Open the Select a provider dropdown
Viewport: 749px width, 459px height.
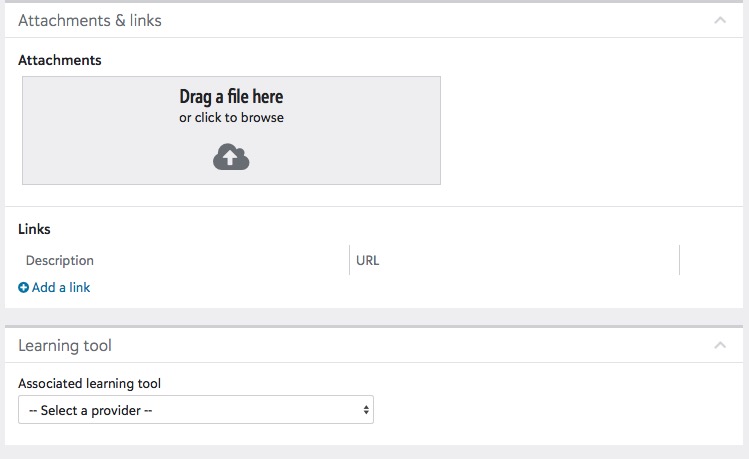196,410
